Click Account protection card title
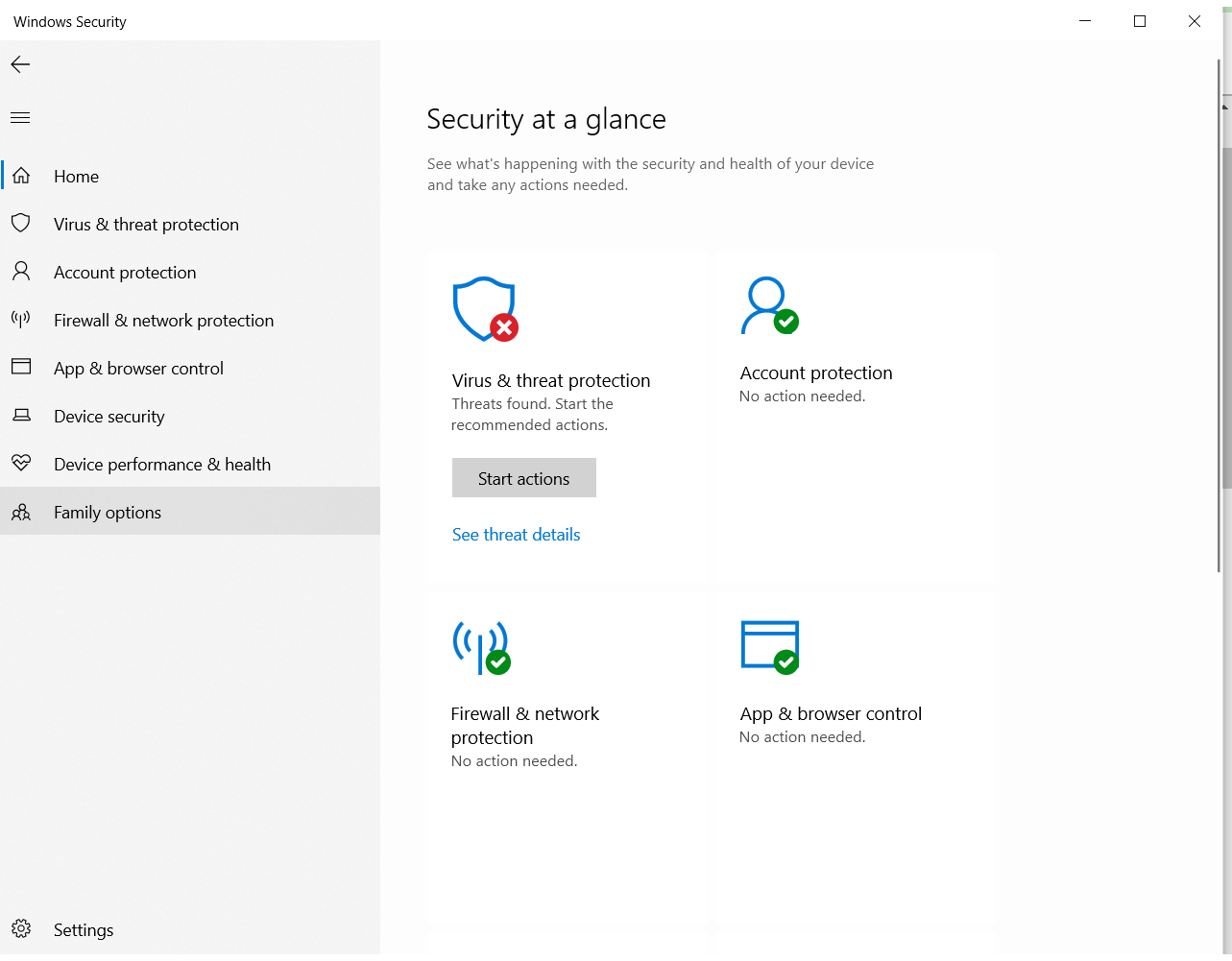Viewport: 1232px width, 961px height. coord(816,372)
